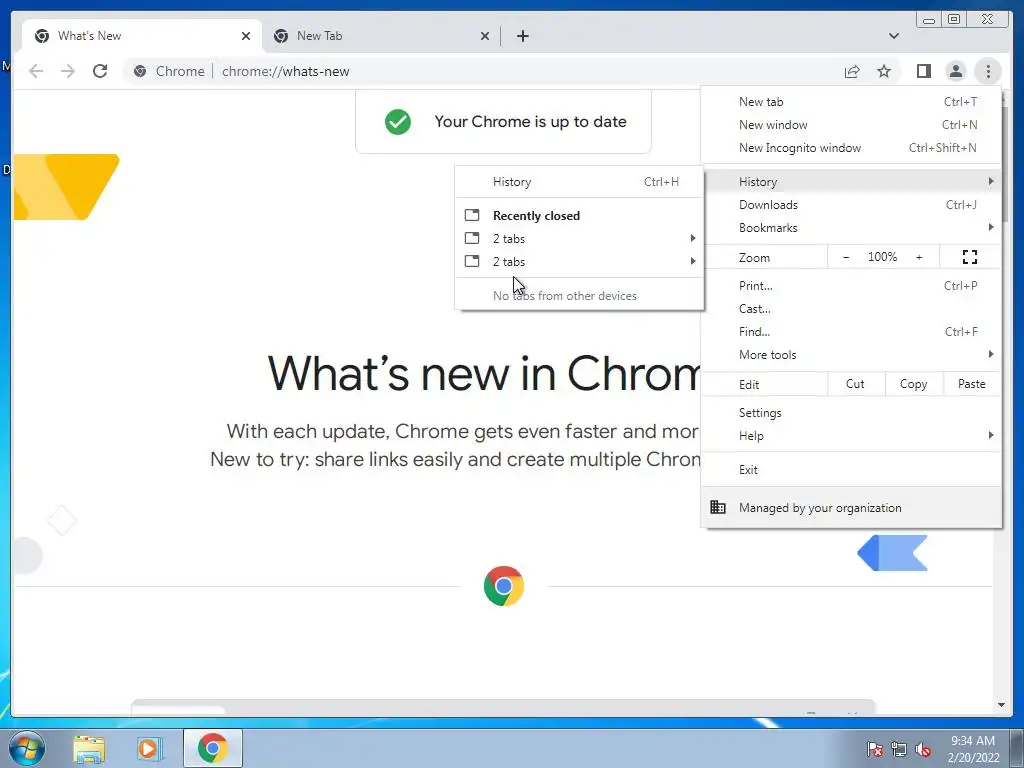Switch to the What's New tab

pos(142,36)
